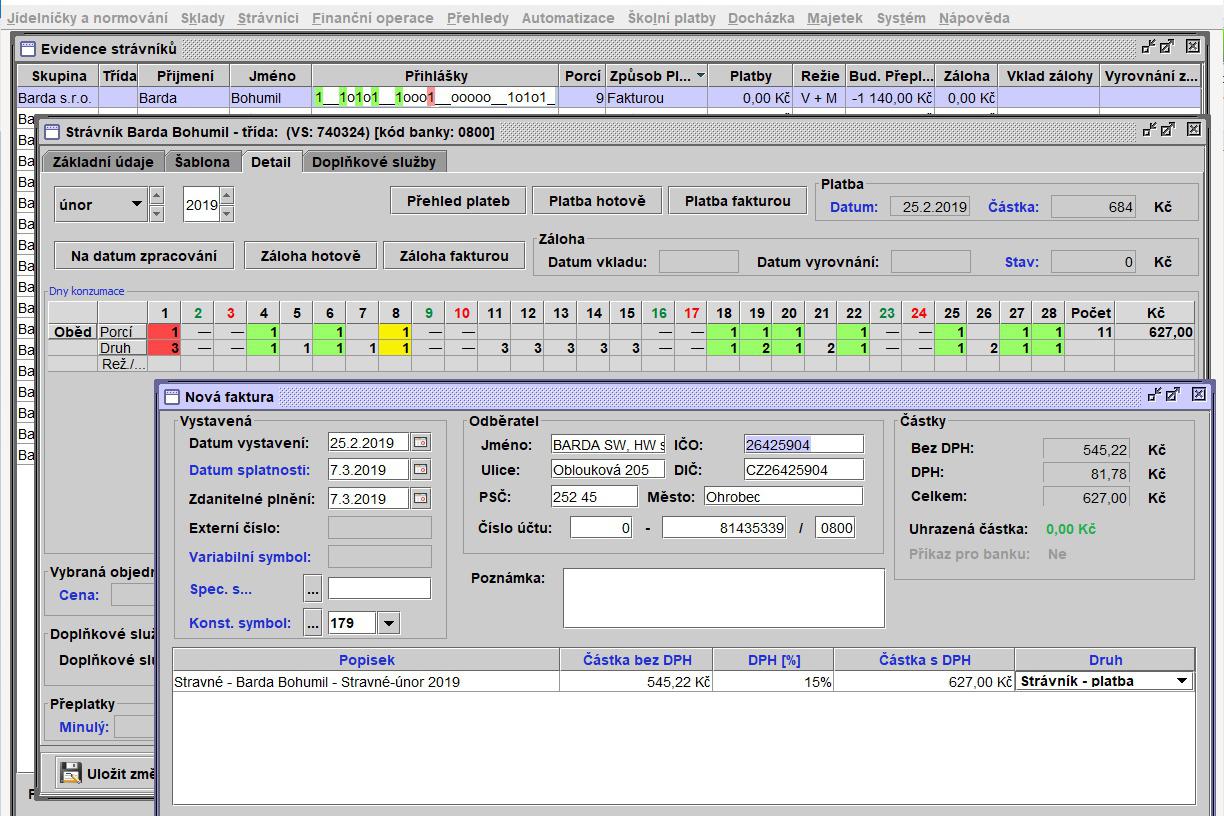Click the browse button beside Spec. symbol
This screenshot has width=1224, height=816.
pos(313,589)
